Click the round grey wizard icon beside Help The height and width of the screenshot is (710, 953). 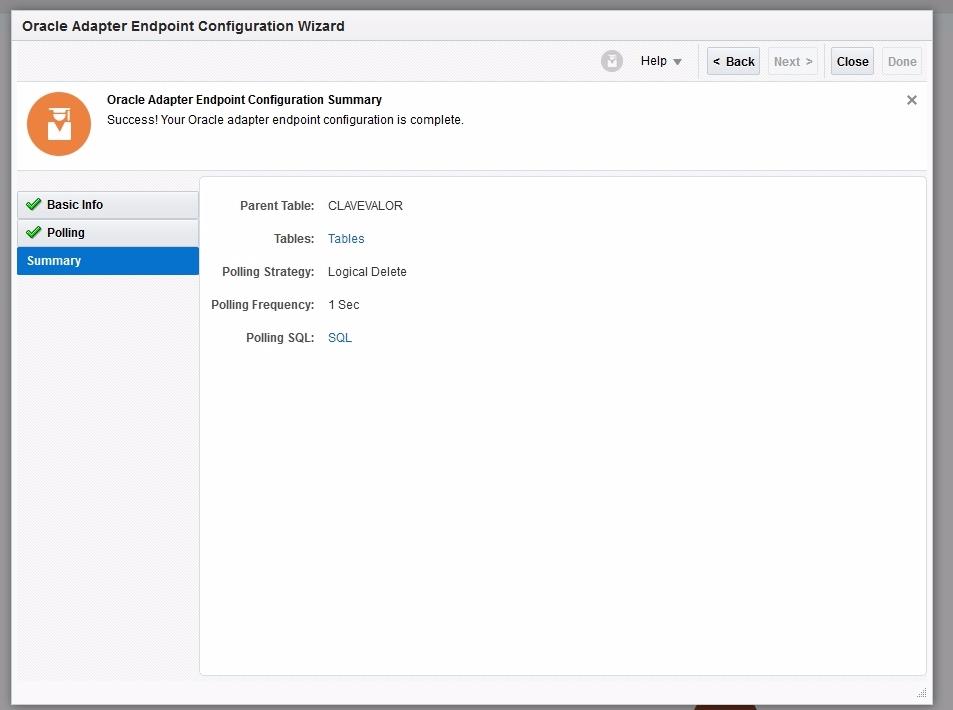[x=611, y=61]
